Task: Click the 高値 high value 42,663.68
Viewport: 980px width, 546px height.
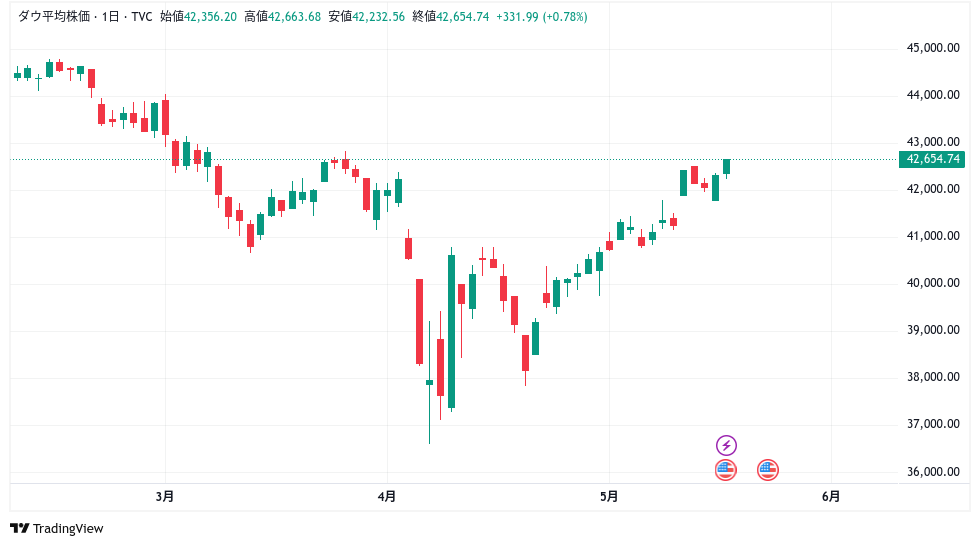Action: pos(295,17)
